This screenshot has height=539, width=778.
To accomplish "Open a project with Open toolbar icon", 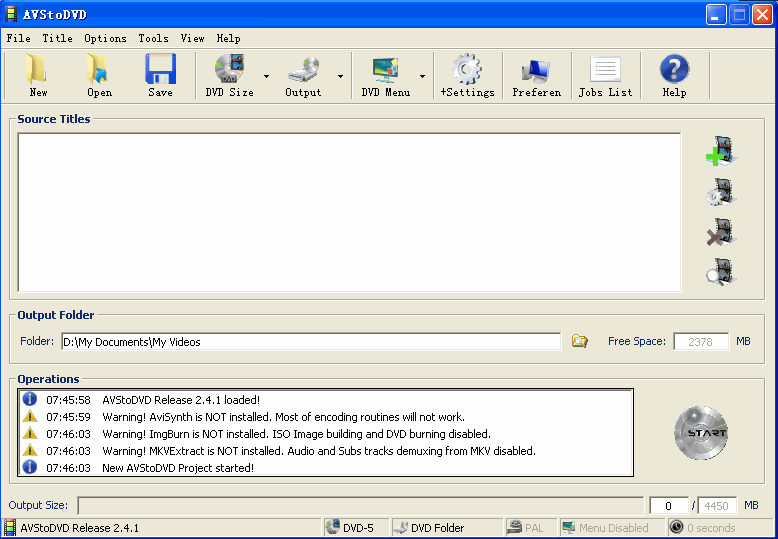I will tap(99, 76).
